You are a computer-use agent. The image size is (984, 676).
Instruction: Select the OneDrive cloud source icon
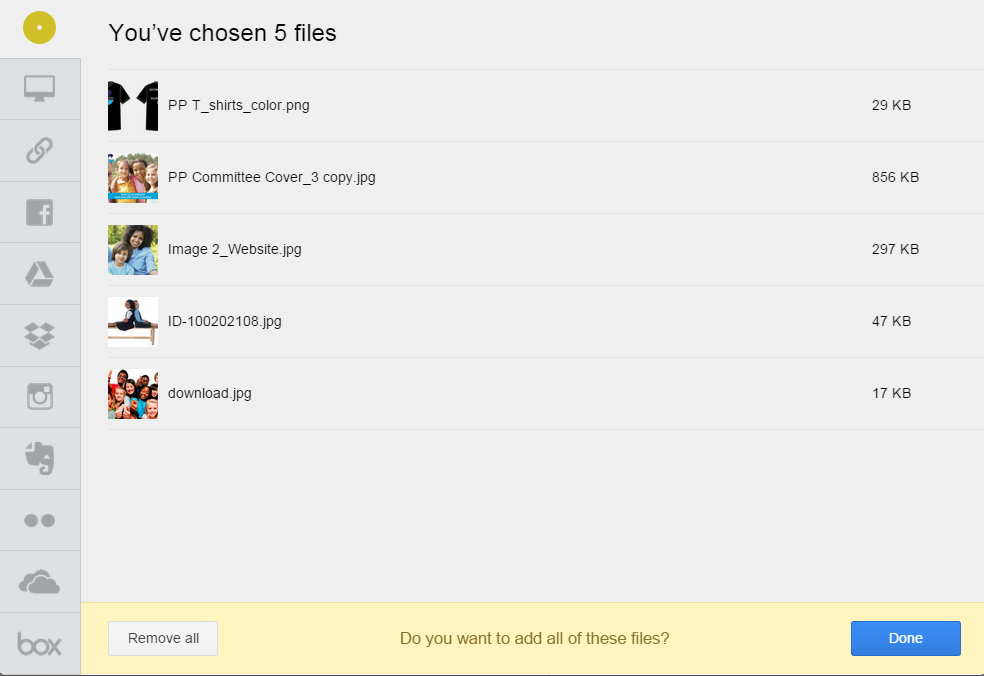40,582
